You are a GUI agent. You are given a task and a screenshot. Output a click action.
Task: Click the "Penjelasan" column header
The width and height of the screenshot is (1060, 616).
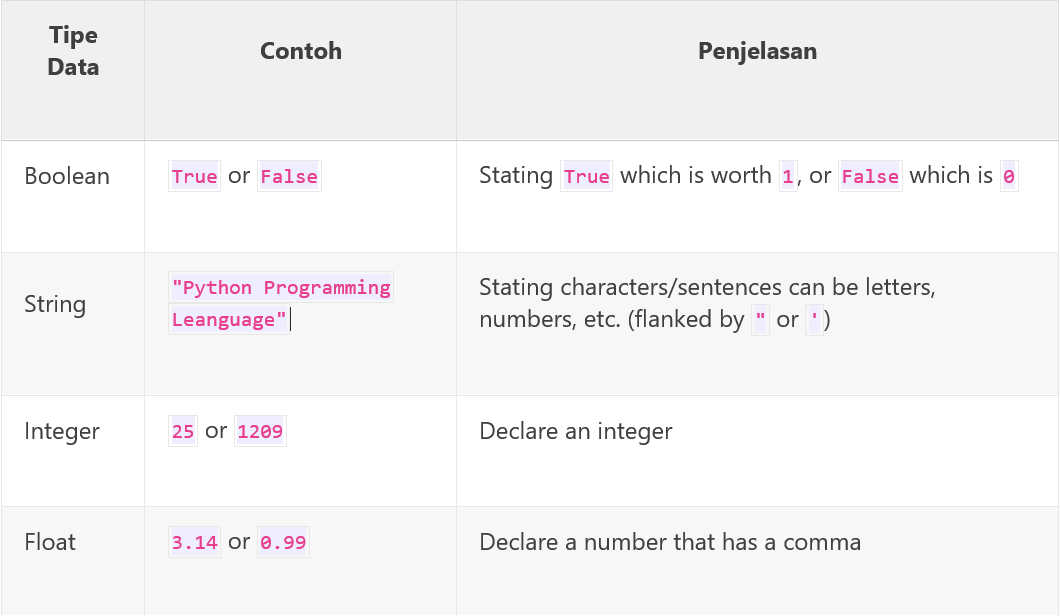click(757, 51)
